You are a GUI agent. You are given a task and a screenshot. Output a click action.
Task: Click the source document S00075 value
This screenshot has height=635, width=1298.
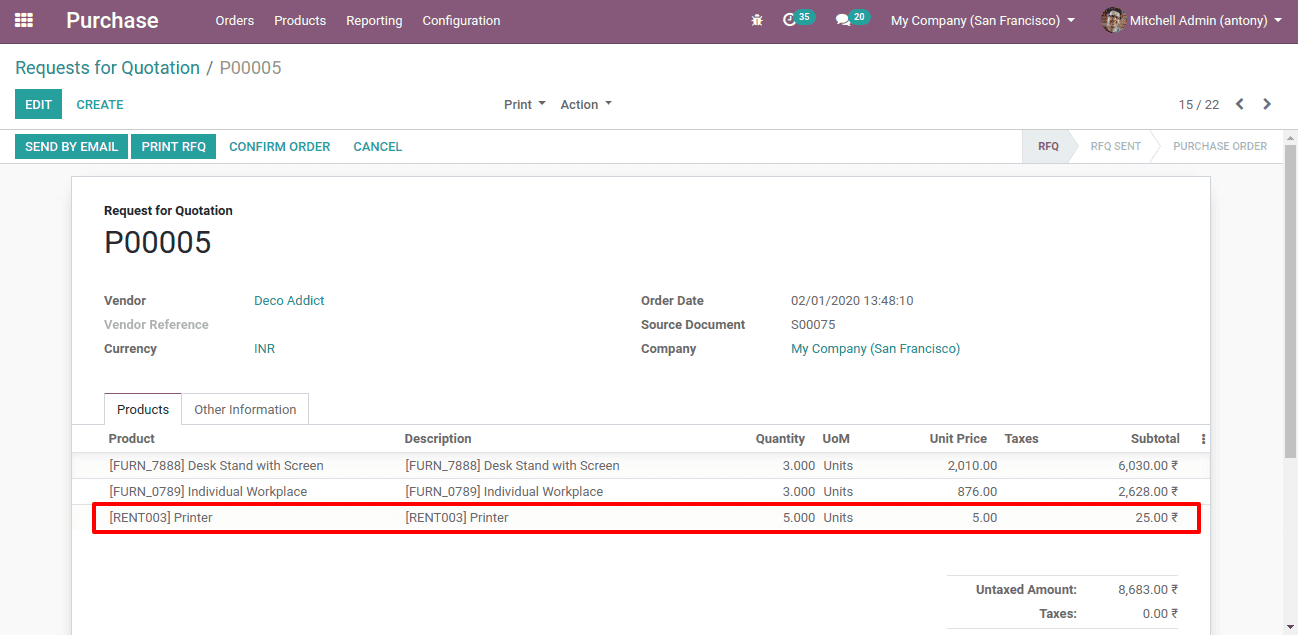[x=813, y=324]
